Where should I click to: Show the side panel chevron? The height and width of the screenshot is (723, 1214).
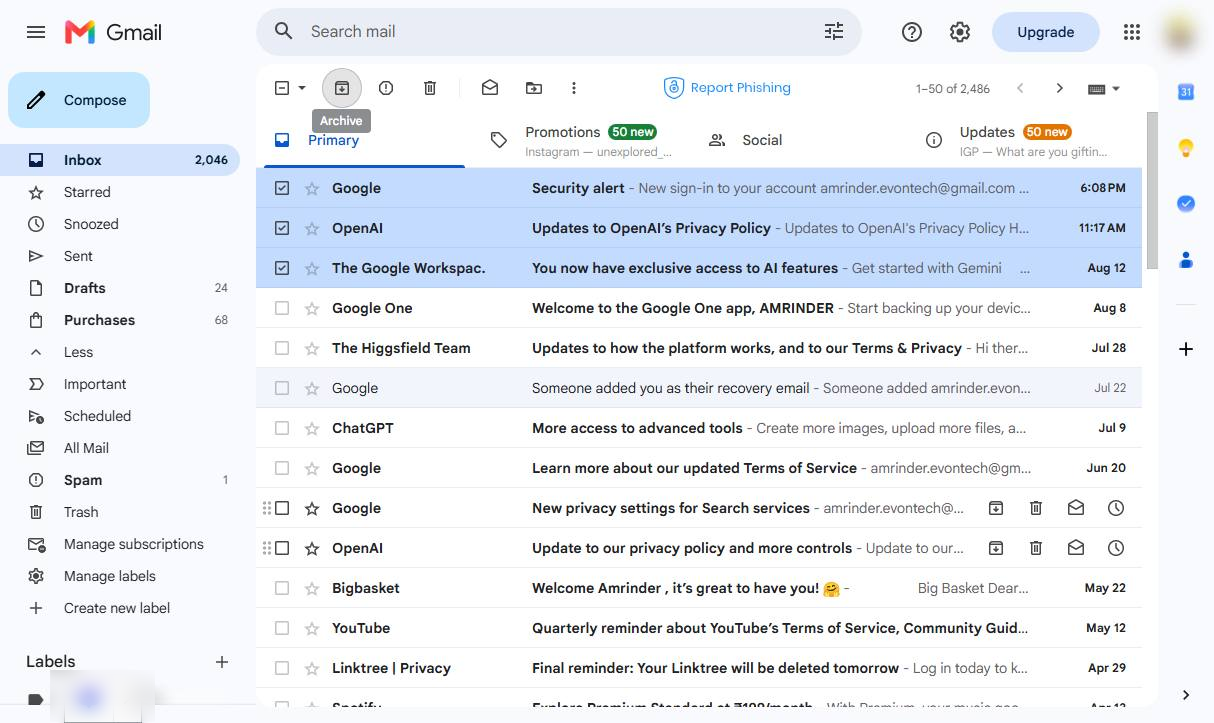[x=1186, y=695]
